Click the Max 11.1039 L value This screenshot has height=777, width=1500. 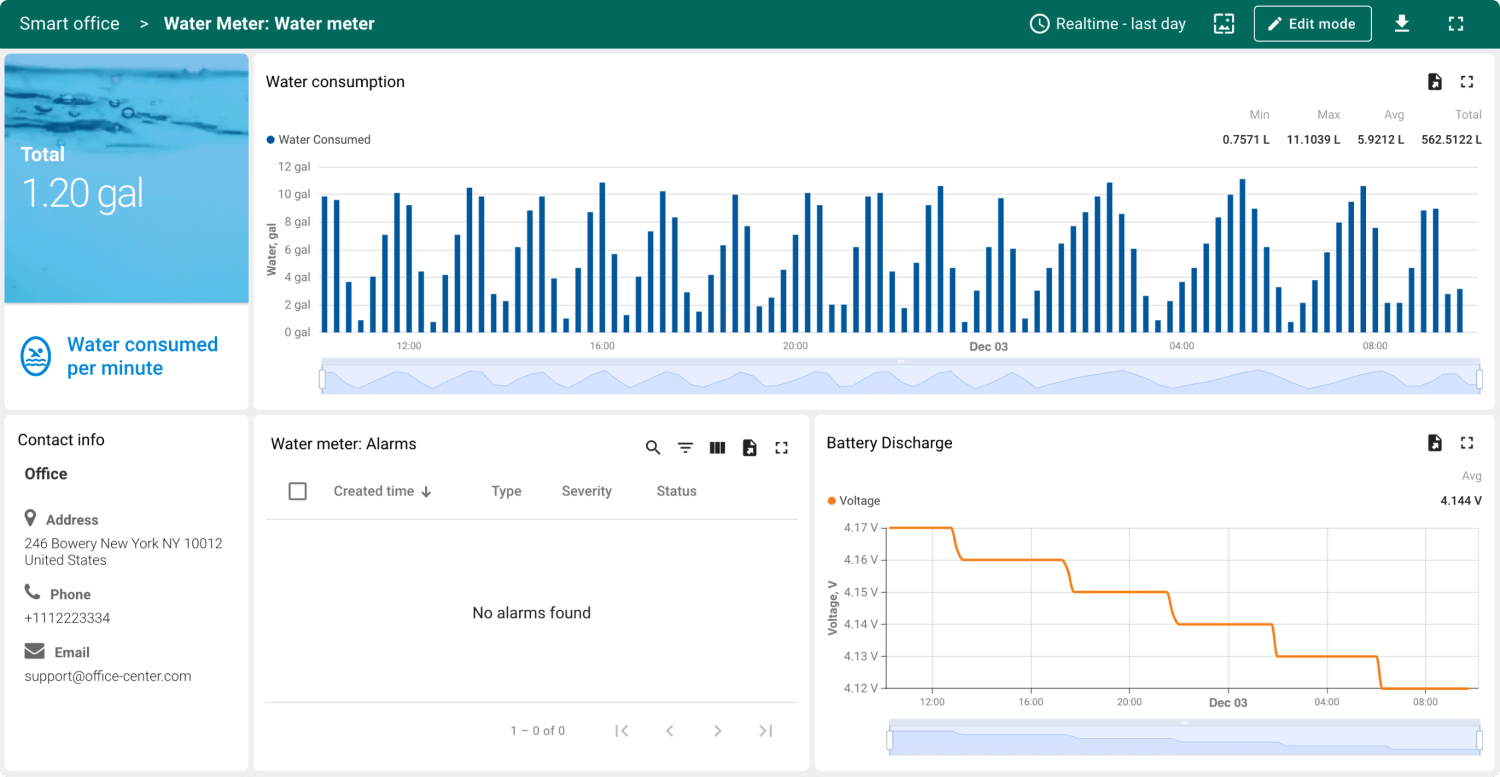tap(1313, 140)
